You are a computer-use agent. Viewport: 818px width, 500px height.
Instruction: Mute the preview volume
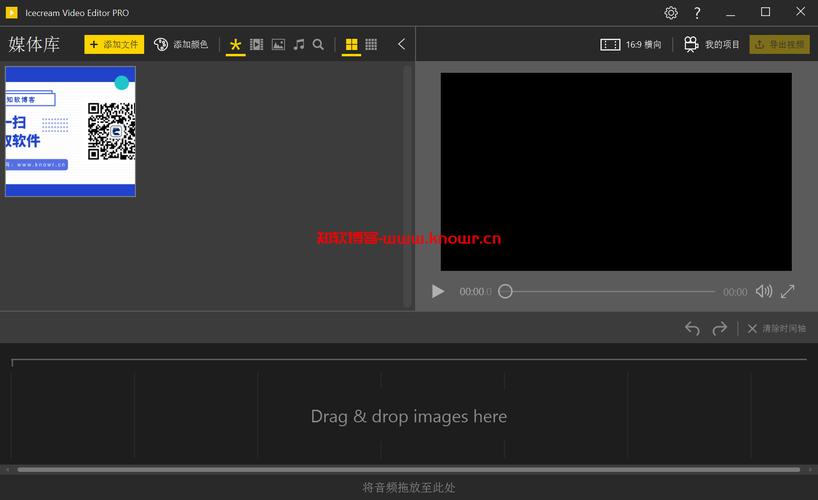click(x=764, y=291)
